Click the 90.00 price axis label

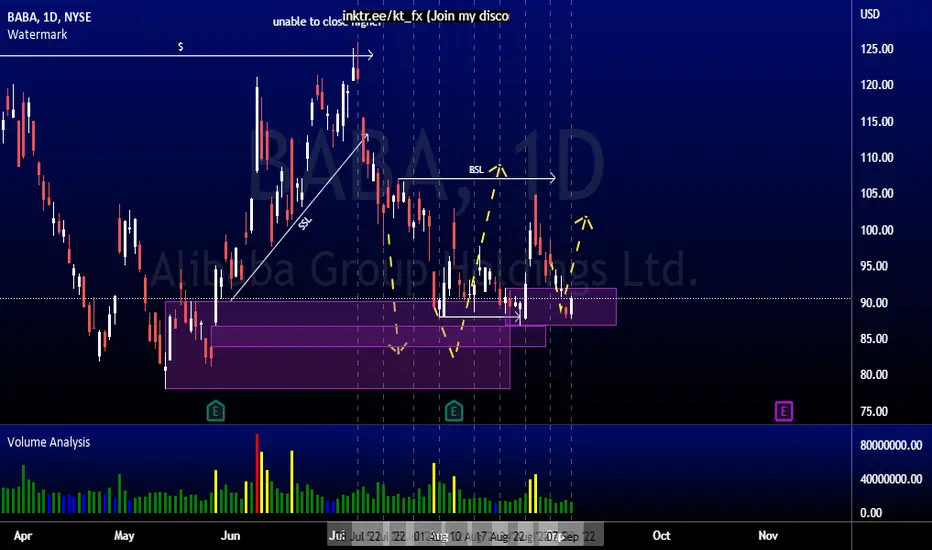(x=874, y=303)
